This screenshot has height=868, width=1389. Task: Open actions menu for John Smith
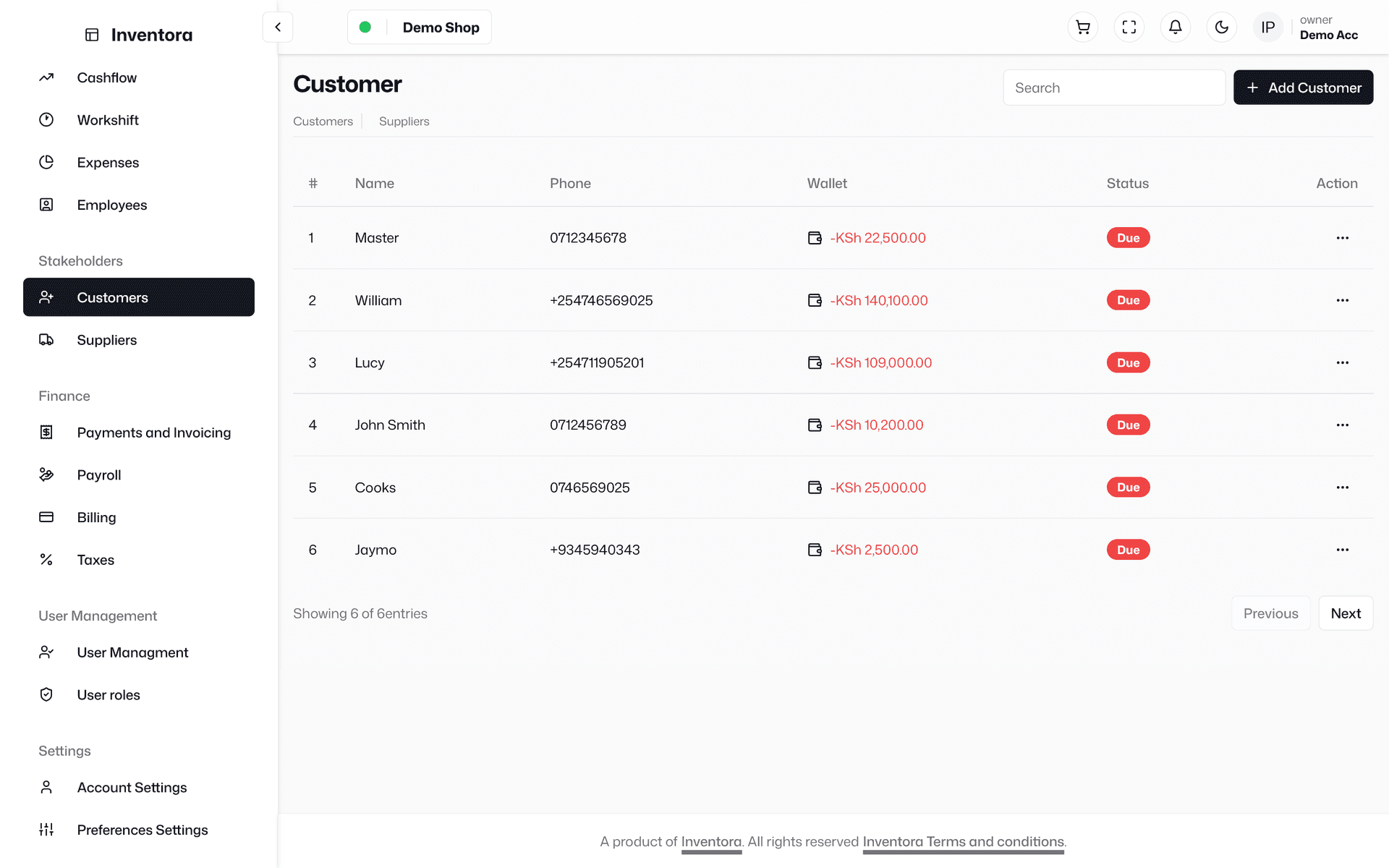(x=1343, y=425)
